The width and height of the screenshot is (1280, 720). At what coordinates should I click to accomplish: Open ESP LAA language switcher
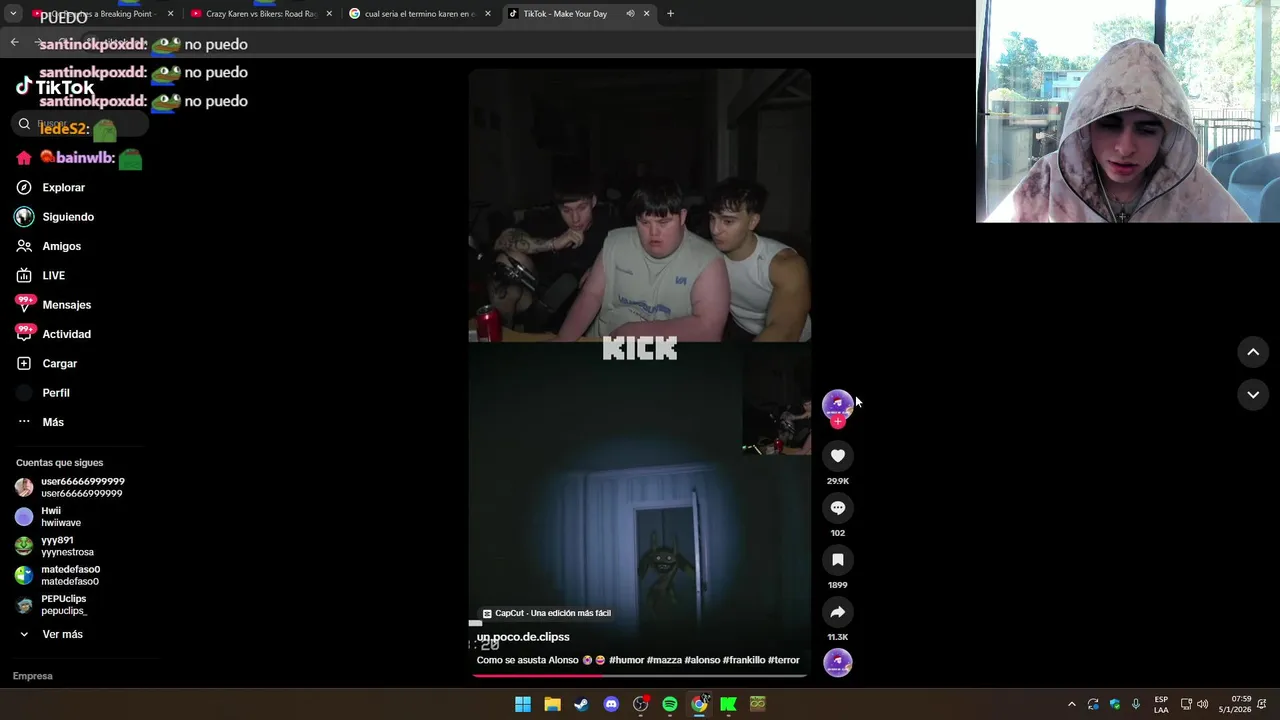[x=1161, y=704]
